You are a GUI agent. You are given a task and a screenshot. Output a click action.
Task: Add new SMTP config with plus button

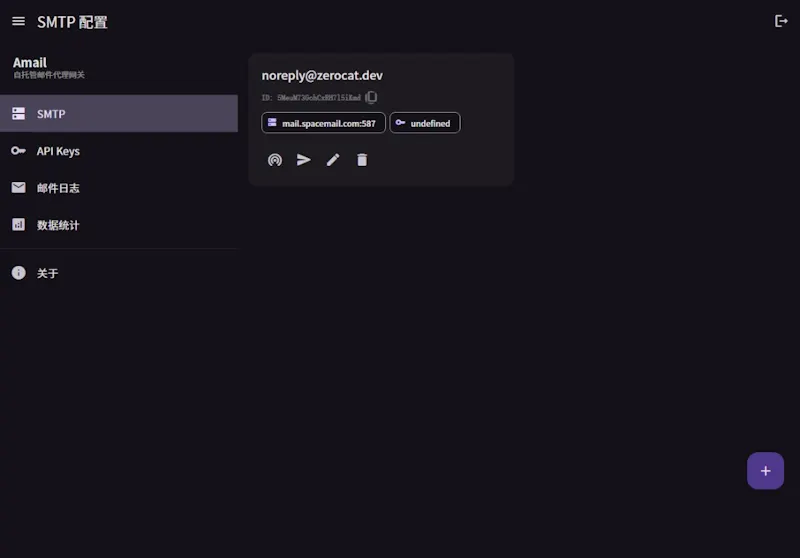point(765,471)
